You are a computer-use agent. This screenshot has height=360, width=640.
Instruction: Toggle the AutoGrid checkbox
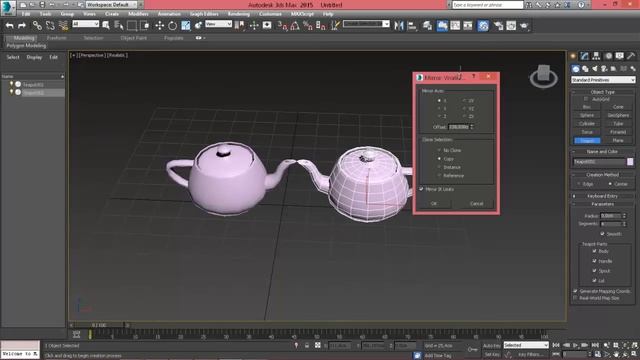[586, 99]
